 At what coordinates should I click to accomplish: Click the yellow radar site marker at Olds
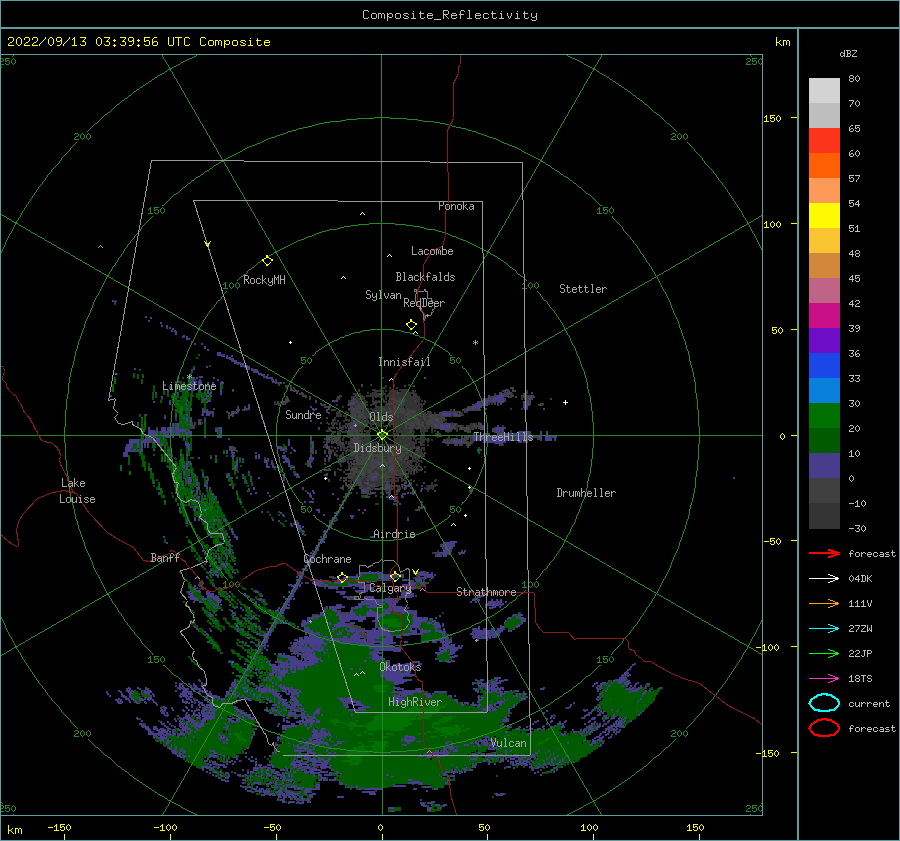tap(382, 435)
